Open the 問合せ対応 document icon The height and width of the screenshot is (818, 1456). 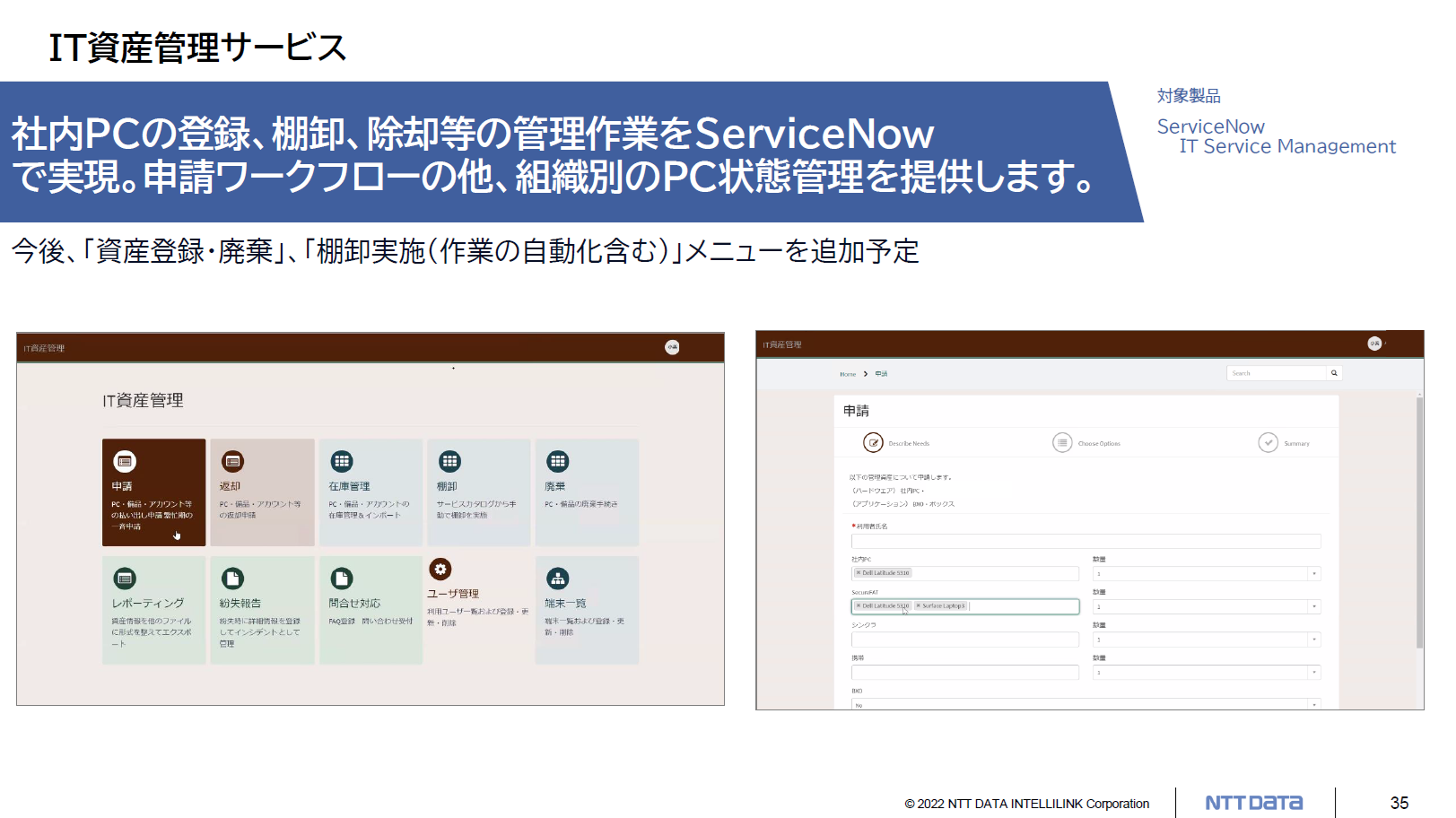(x=341, y=579)
